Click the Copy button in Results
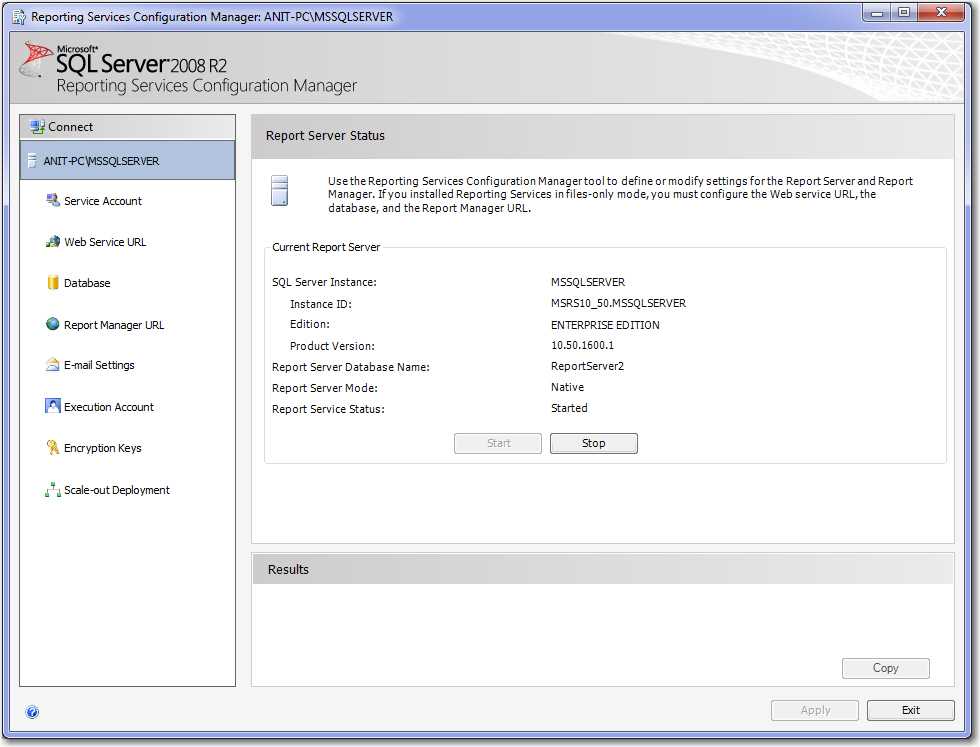980x747 pixels. (885, 668)
